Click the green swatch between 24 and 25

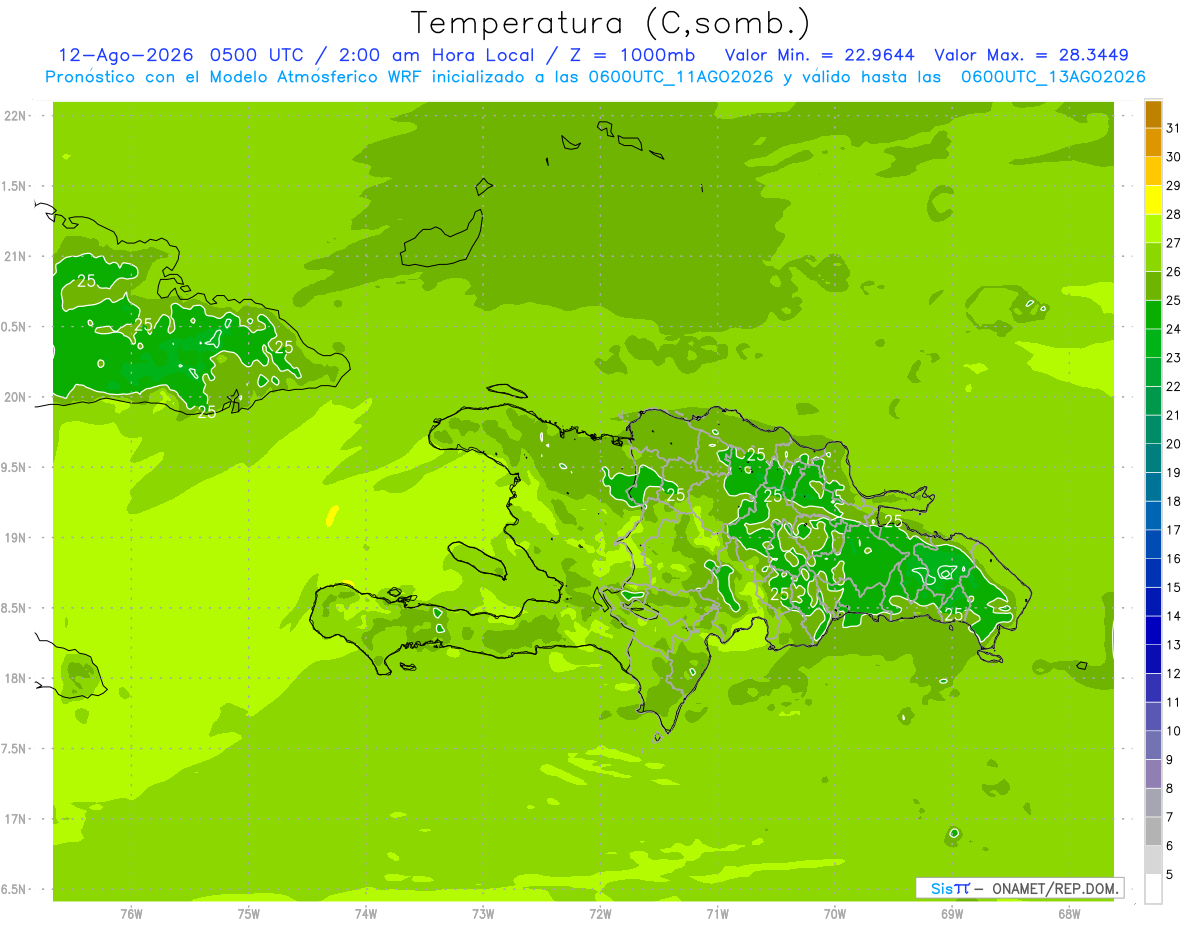click(1153, 315)
